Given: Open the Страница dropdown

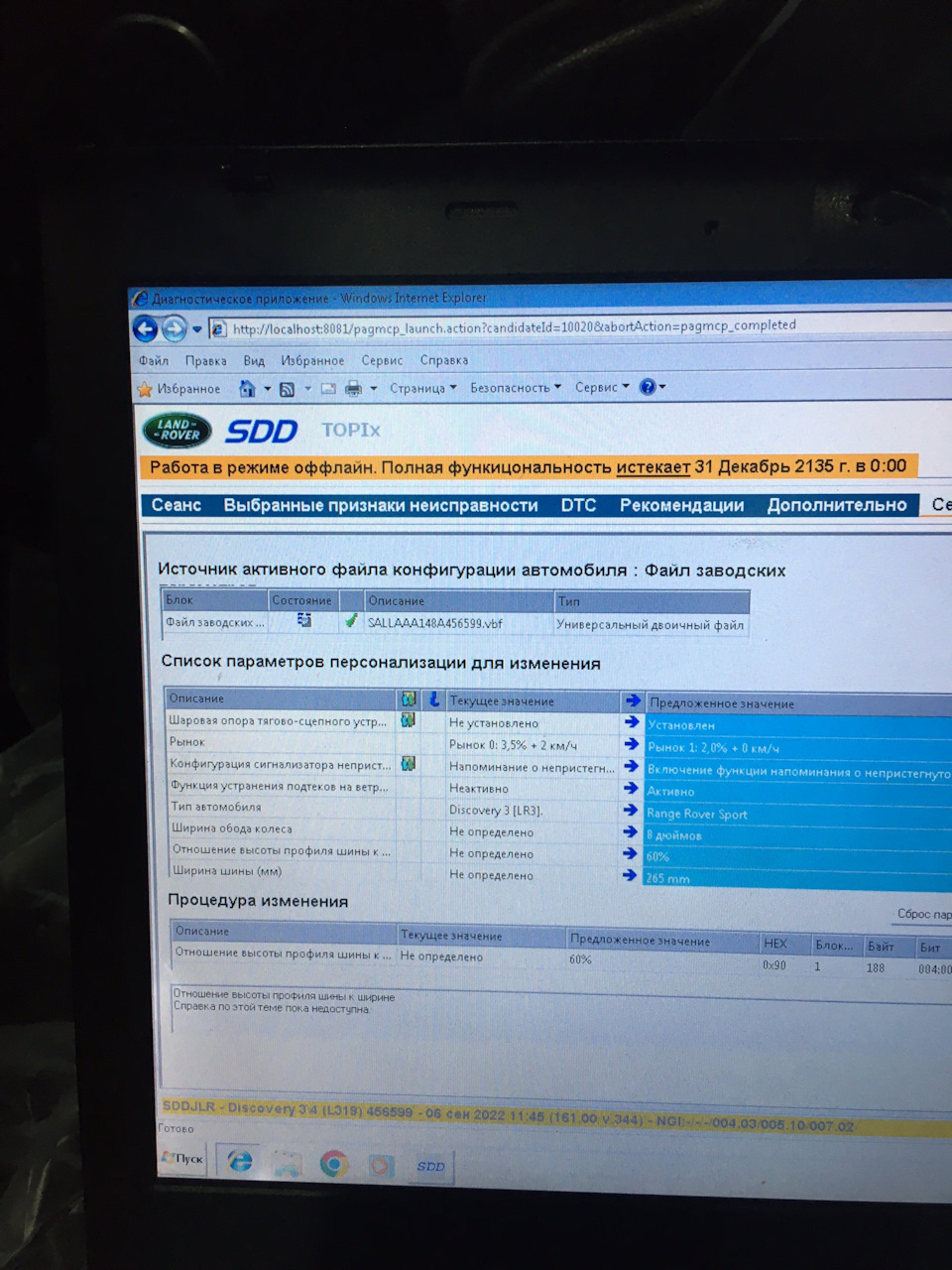Looking at the screenshot, I should [x=423, y=388].
